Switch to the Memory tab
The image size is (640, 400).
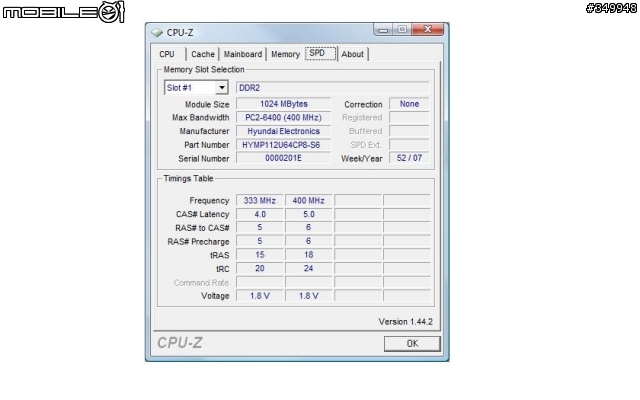[285, 54]
